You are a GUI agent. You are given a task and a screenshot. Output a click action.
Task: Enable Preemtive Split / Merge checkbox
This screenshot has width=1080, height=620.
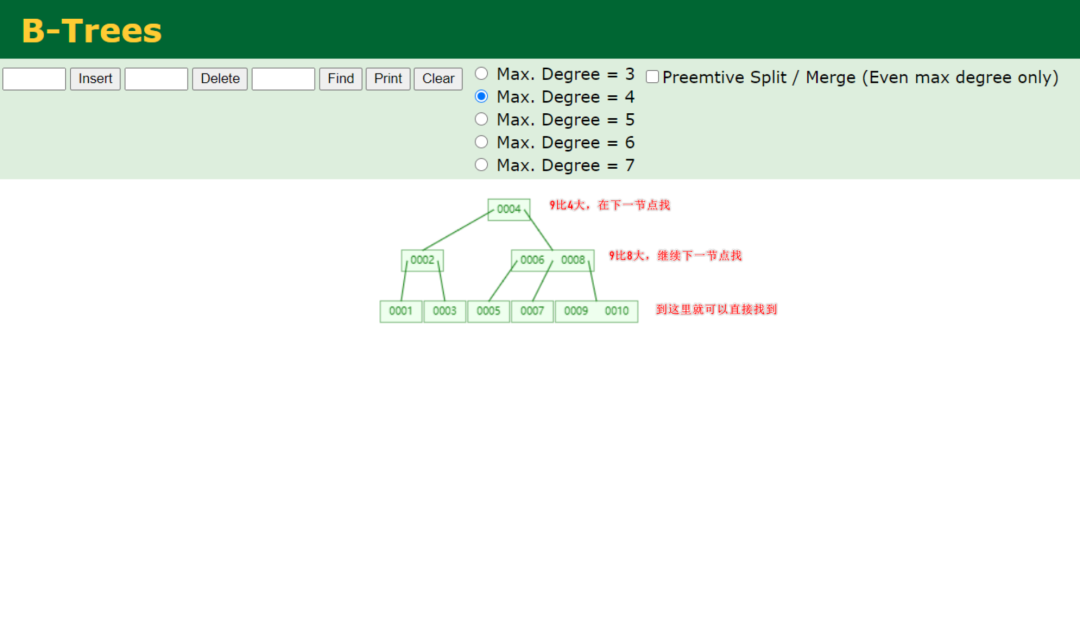click(652, 76)
